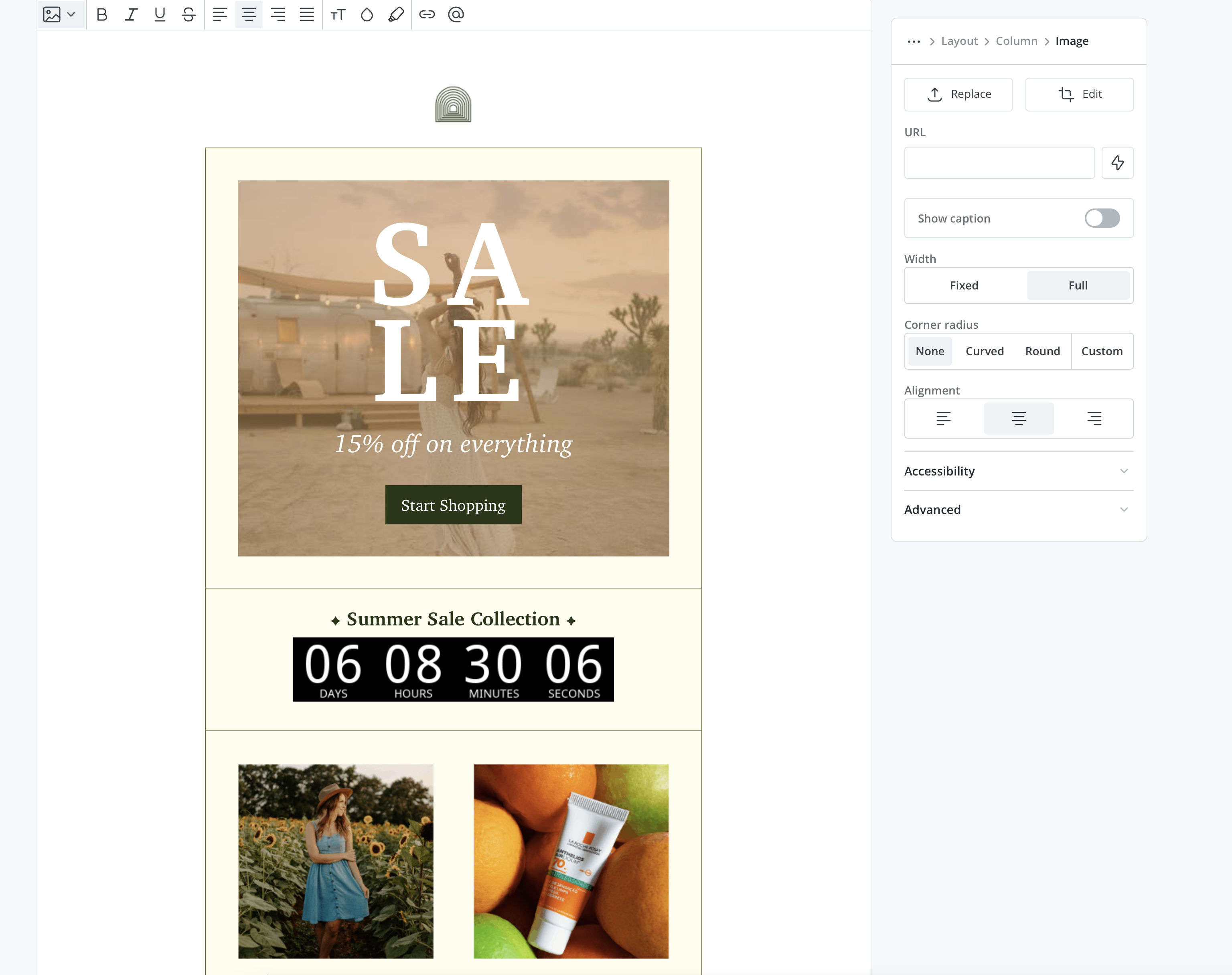Enable the Show caption switch
The height and width of the screenshot is (975, 1232).
pyautogui.click(x=1102, y=218)
